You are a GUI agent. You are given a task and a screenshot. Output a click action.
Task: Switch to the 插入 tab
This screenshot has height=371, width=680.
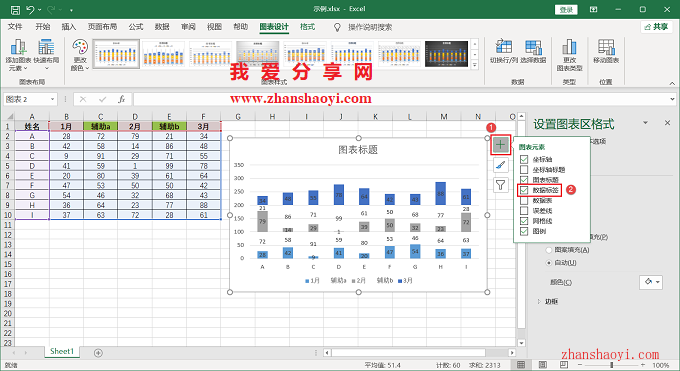[x=69, y=27]
